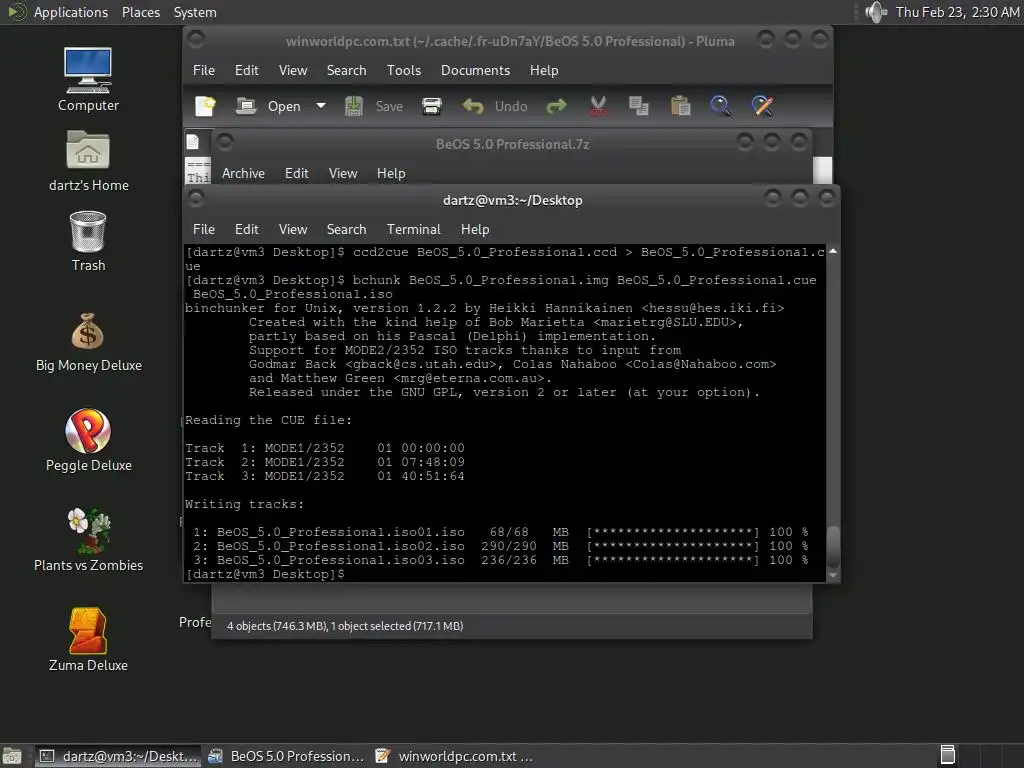Image resolution: width=1024 pixels, height=768 pixels.
Task: Click the Paste clipboard icon in Pluma
Action: (x=680, y=106)
